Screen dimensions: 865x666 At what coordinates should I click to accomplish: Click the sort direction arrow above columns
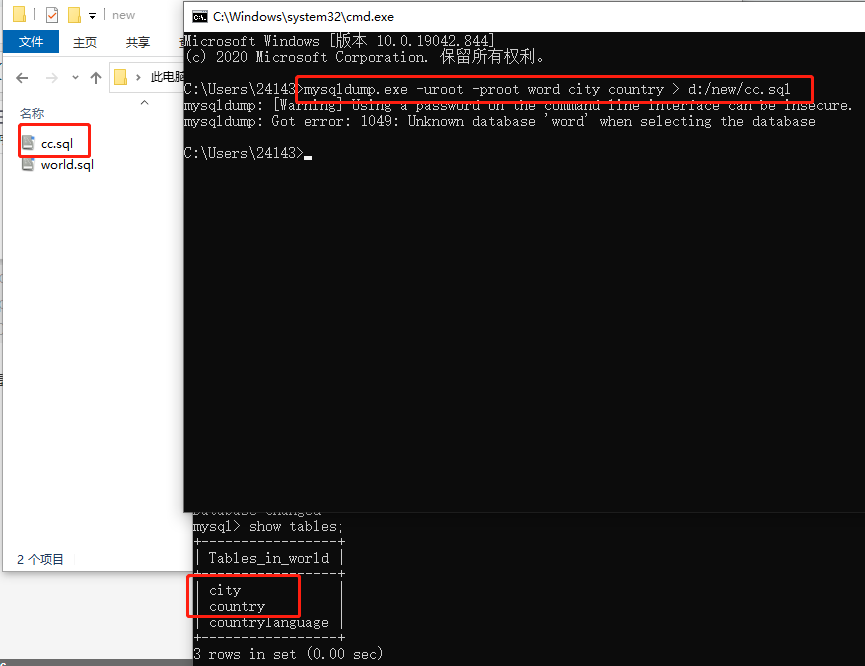point(145,102)
